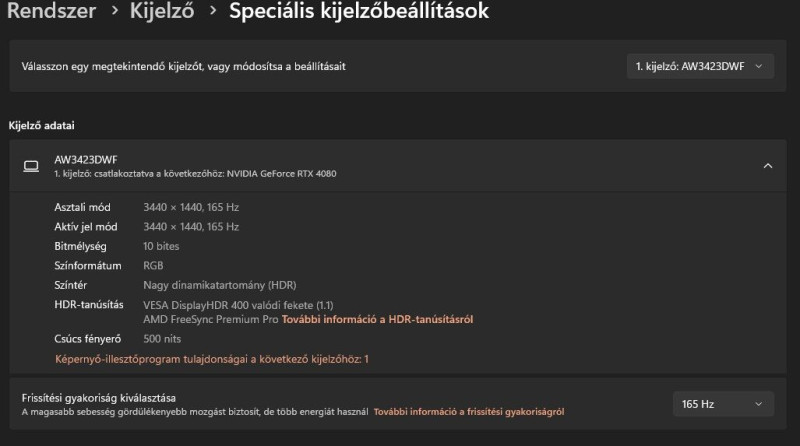Navigate to Kijelző breadcrumb item
Screen dimensions: 800x446
[x=165, y=12]
